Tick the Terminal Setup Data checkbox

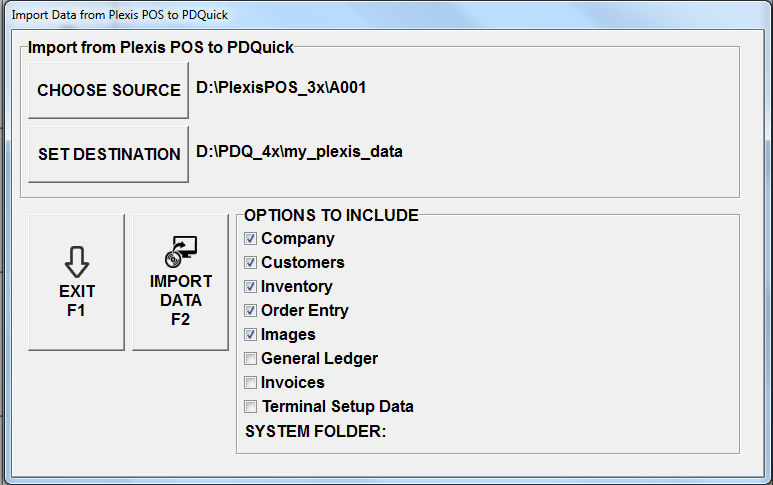[251, 407]
